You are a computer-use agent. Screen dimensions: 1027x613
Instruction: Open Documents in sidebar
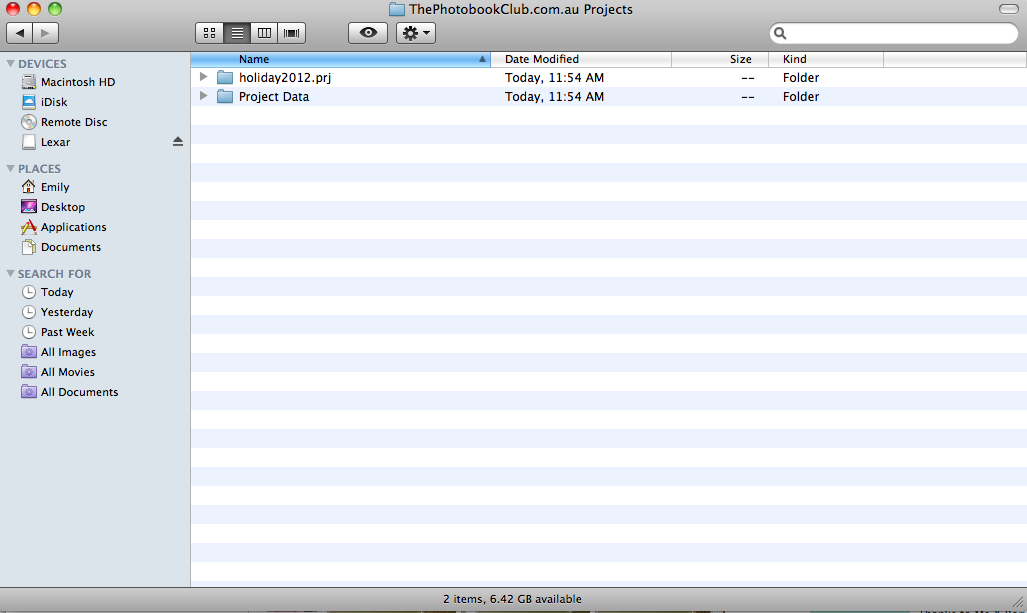(x=61, y=247)
